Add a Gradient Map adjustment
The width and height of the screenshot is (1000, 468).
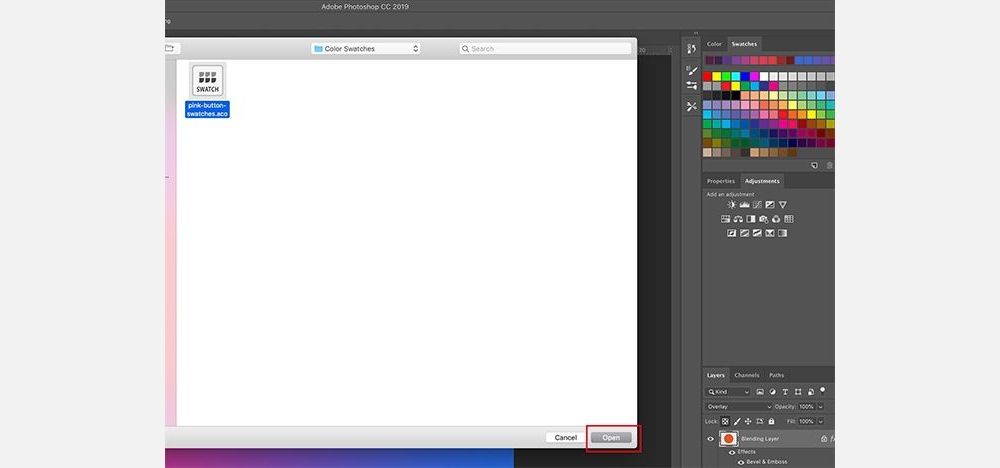783,233
